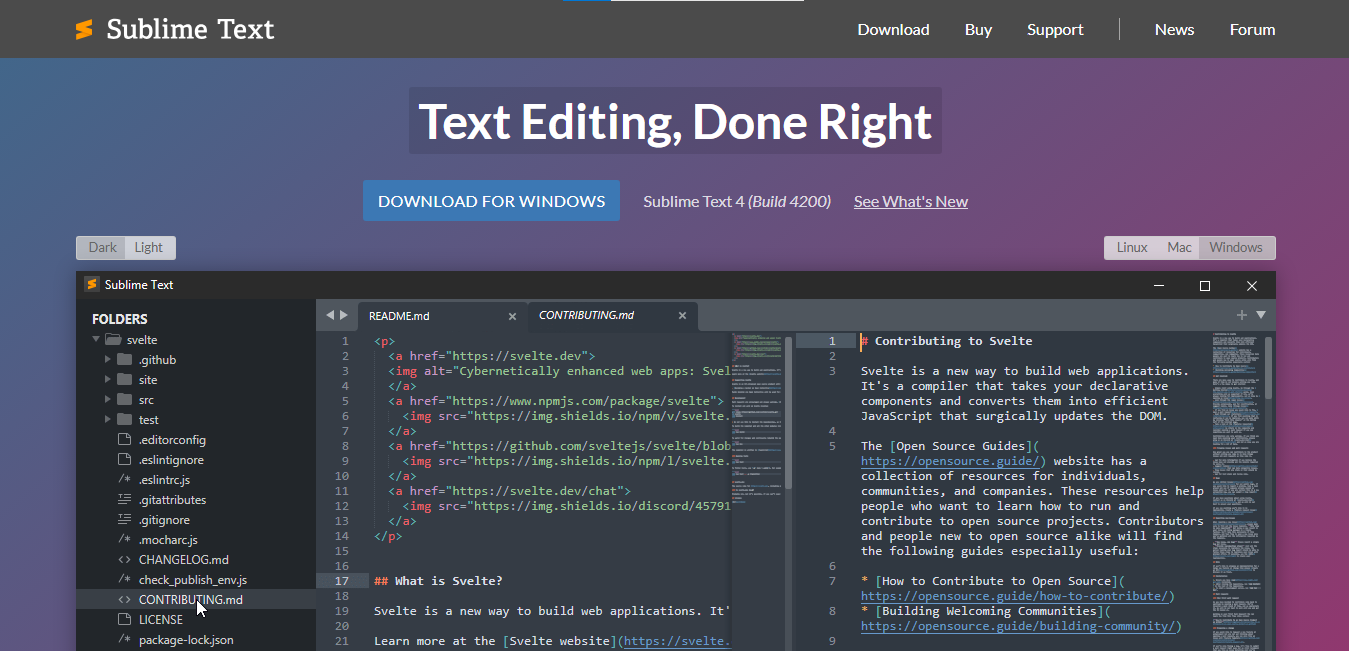The width and height of the screenshot is (1349, 651).
Task: Expand the site folder arrow
Action: coord(108,380)
